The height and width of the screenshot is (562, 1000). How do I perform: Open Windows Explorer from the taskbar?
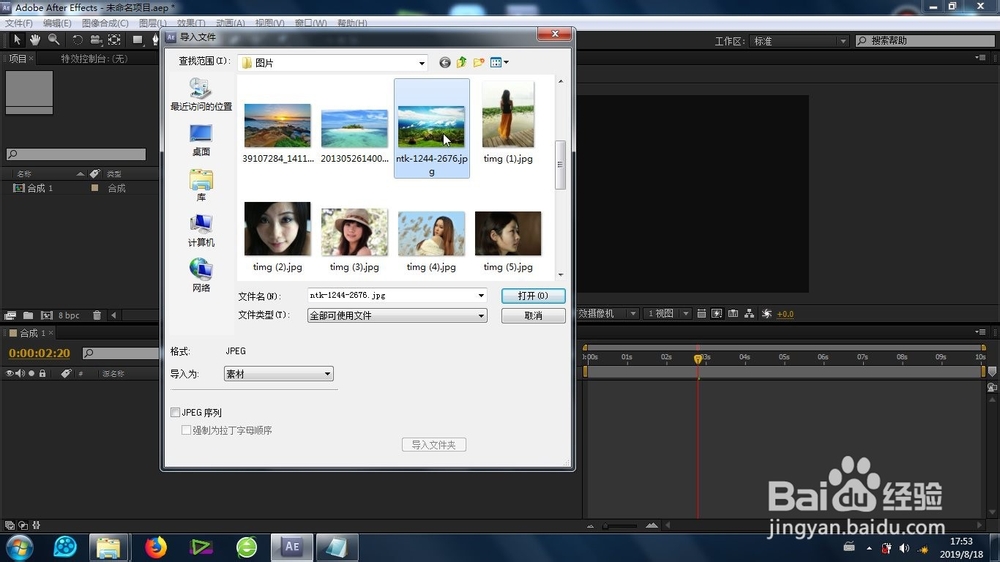pyautogui.click(x=108, y=547)
